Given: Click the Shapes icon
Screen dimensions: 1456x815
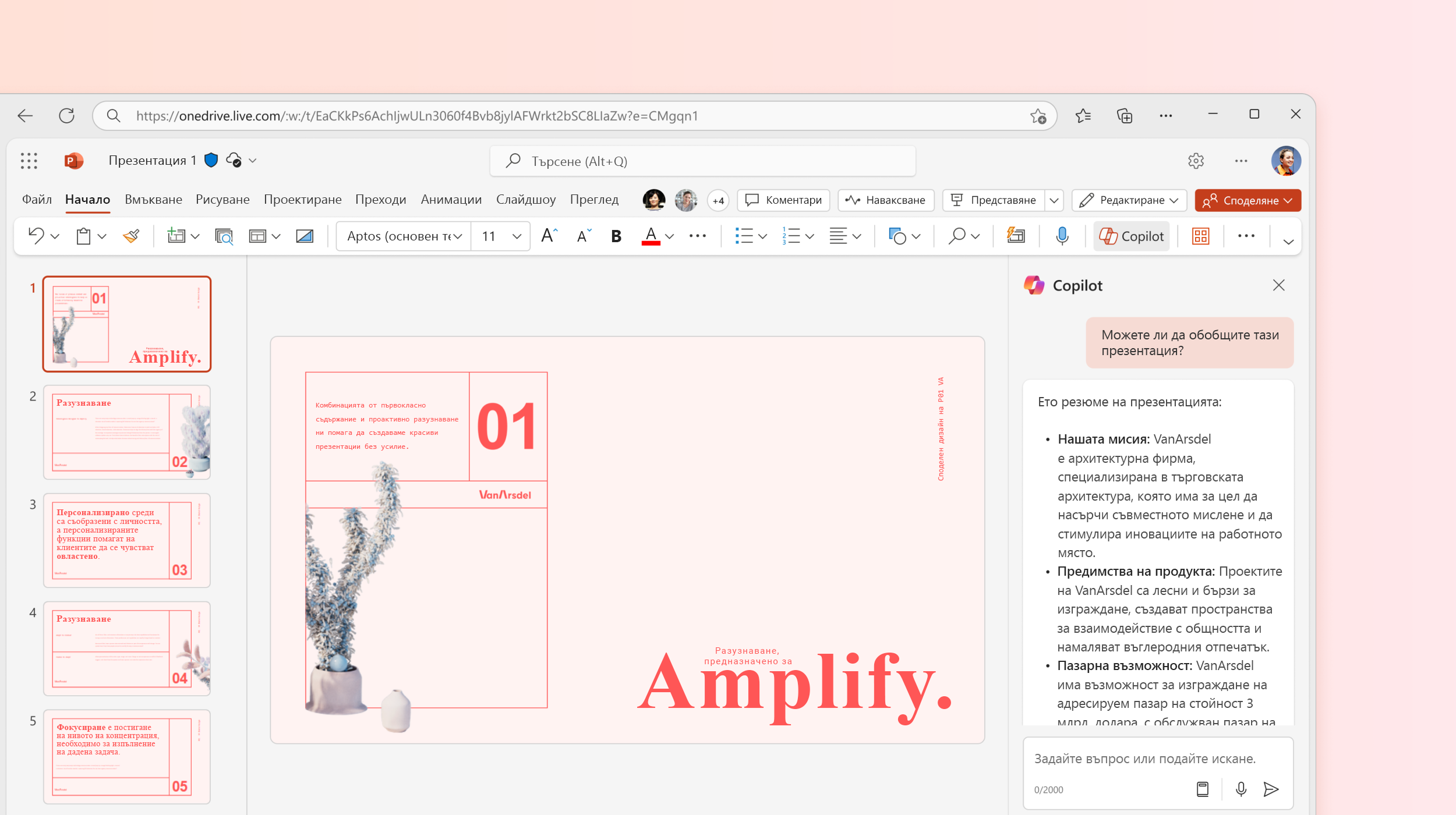Looking at the screenshot, I should pos(897,236).
